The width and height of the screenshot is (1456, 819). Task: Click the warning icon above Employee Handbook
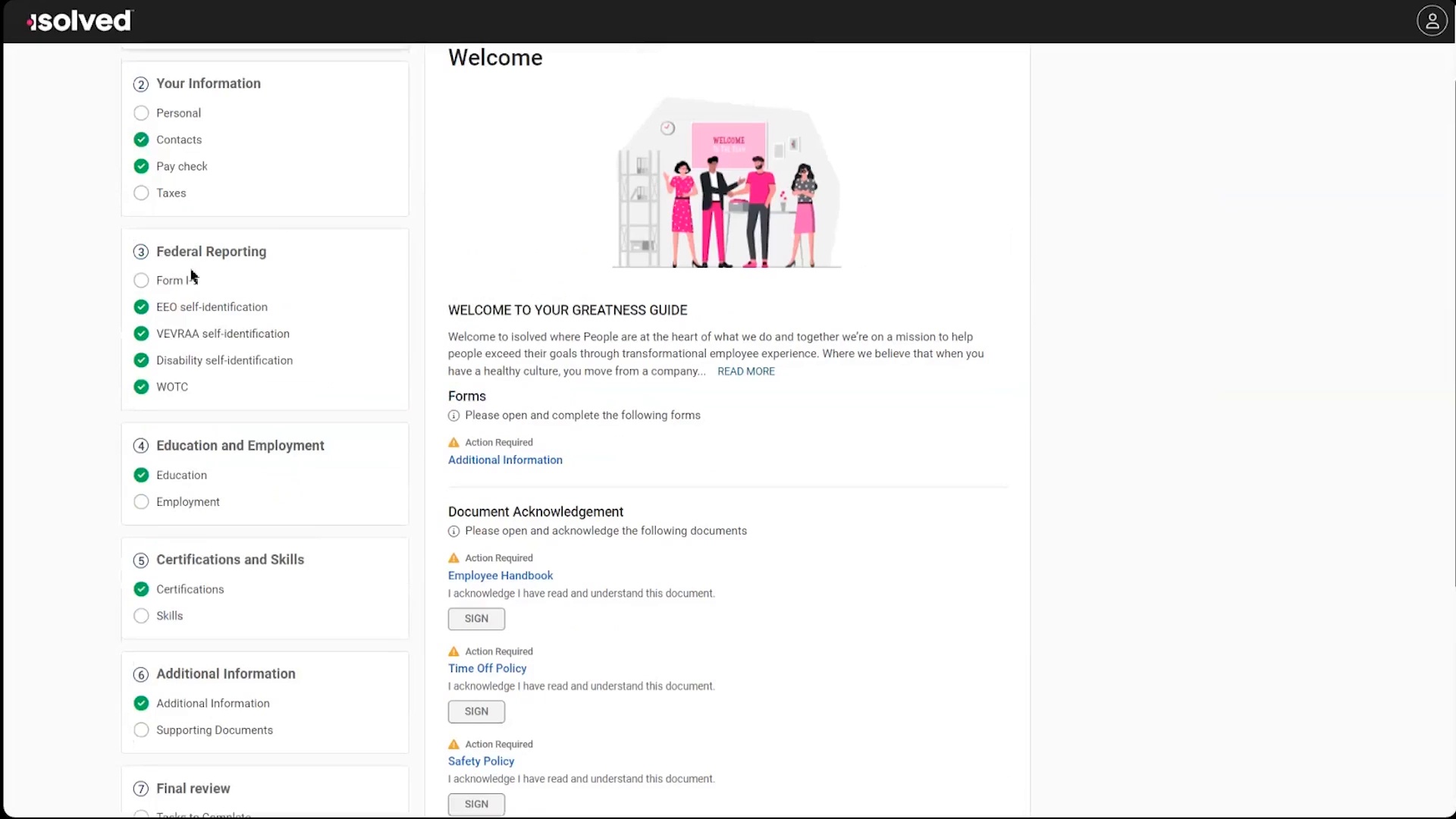(x=453, y=558)
